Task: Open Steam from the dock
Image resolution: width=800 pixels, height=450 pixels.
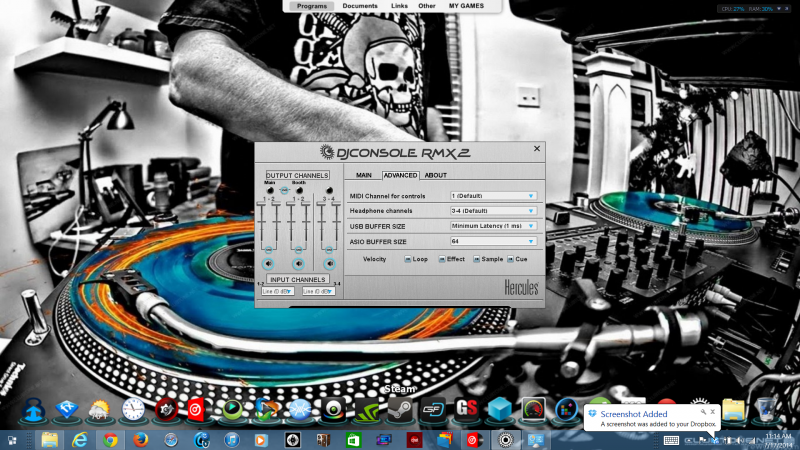Action: coord(400,409)
